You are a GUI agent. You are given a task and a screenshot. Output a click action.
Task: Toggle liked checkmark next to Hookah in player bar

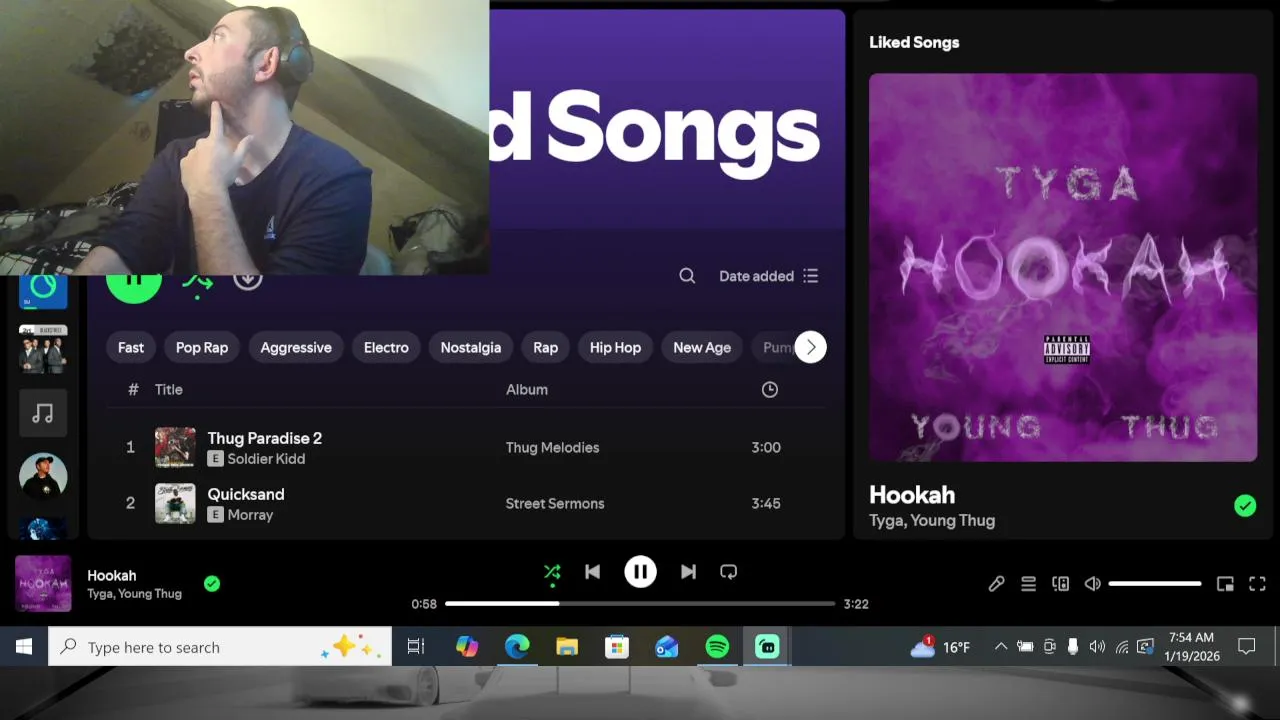click(212, 584)
